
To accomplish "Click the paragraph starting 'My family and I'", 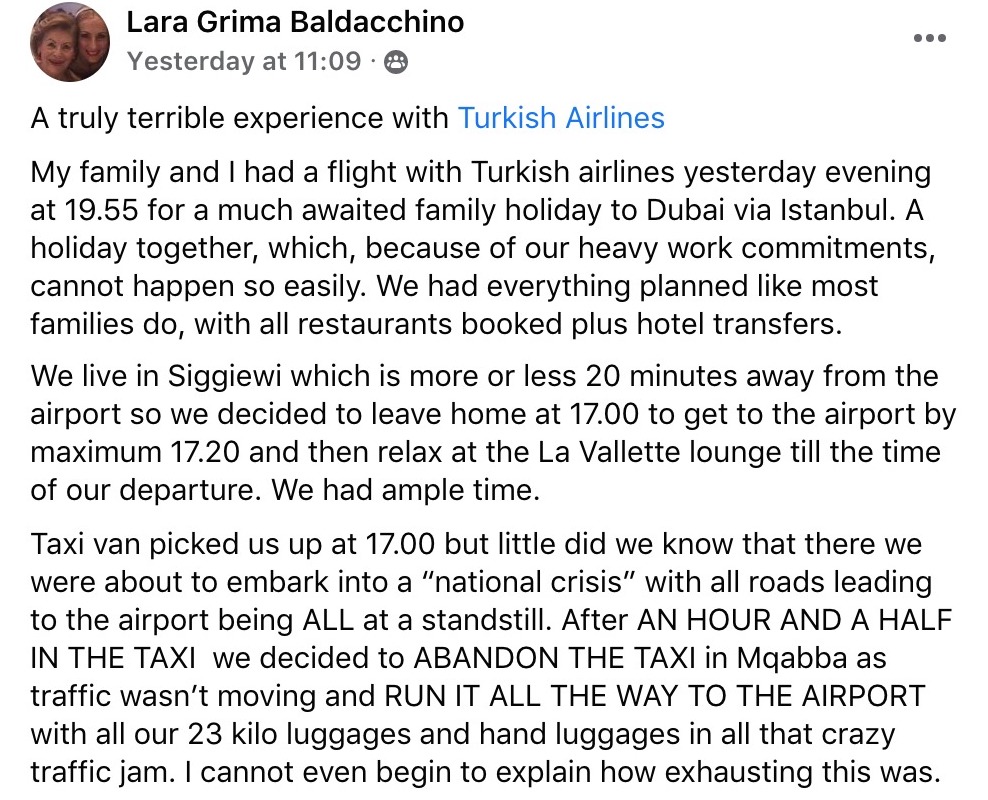I will pyautogui.click(x=483, y=248).
